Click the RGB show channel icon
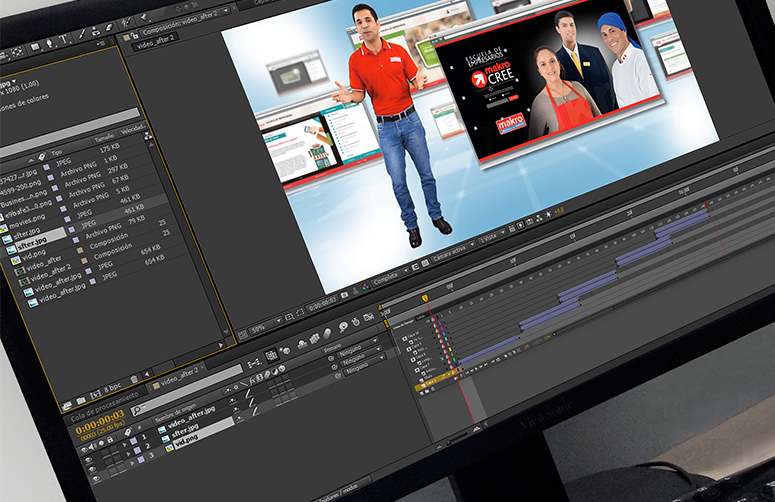Viewport: 775px width, 502px height. tap(365, 287)
